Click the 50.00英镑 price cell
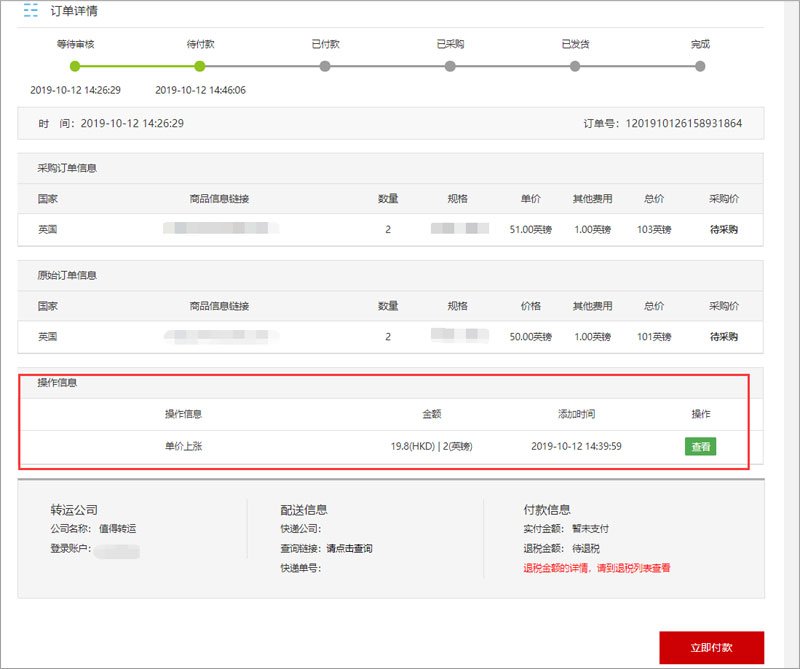 click(x=531, y=337)
